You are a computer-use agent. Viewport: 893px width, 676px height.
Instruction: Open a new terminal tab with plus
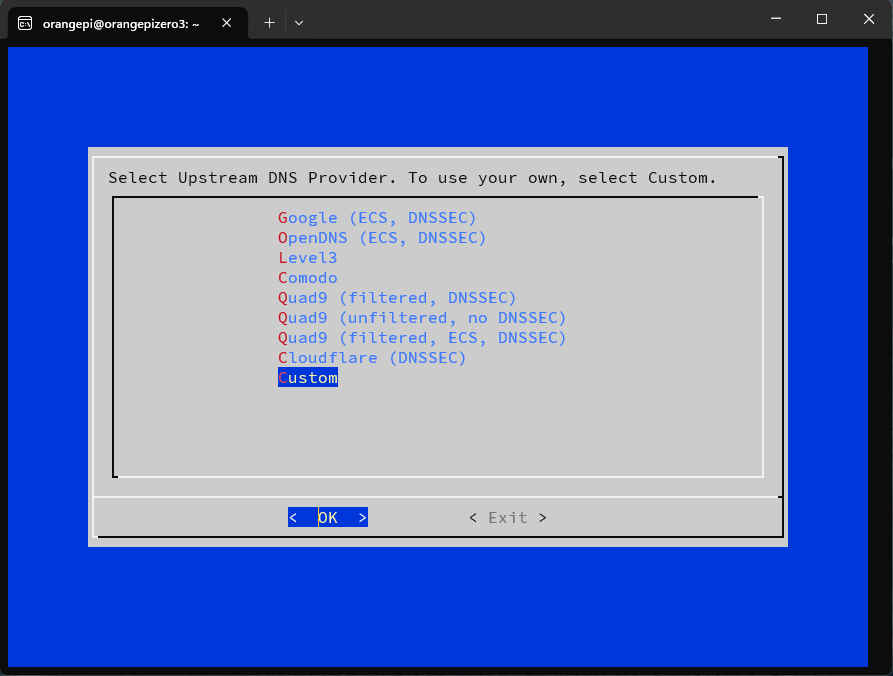coord(269,22)
